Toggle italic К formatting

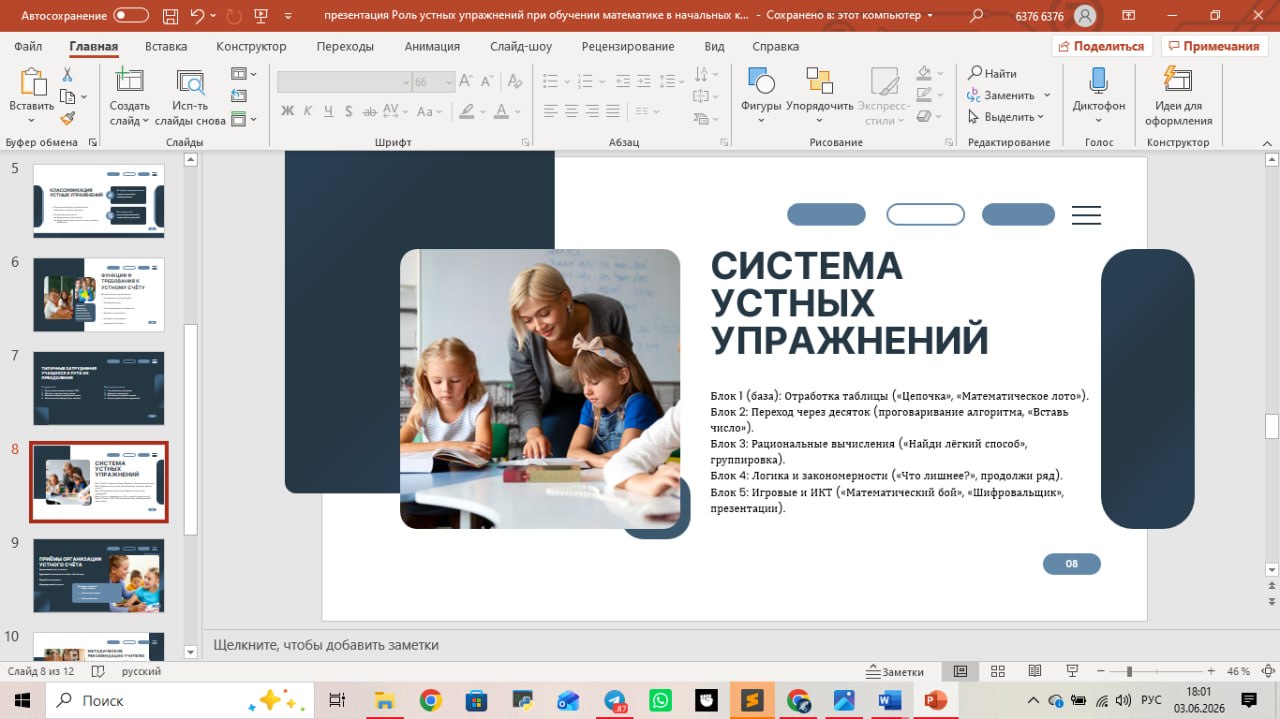tap(308, 111)
